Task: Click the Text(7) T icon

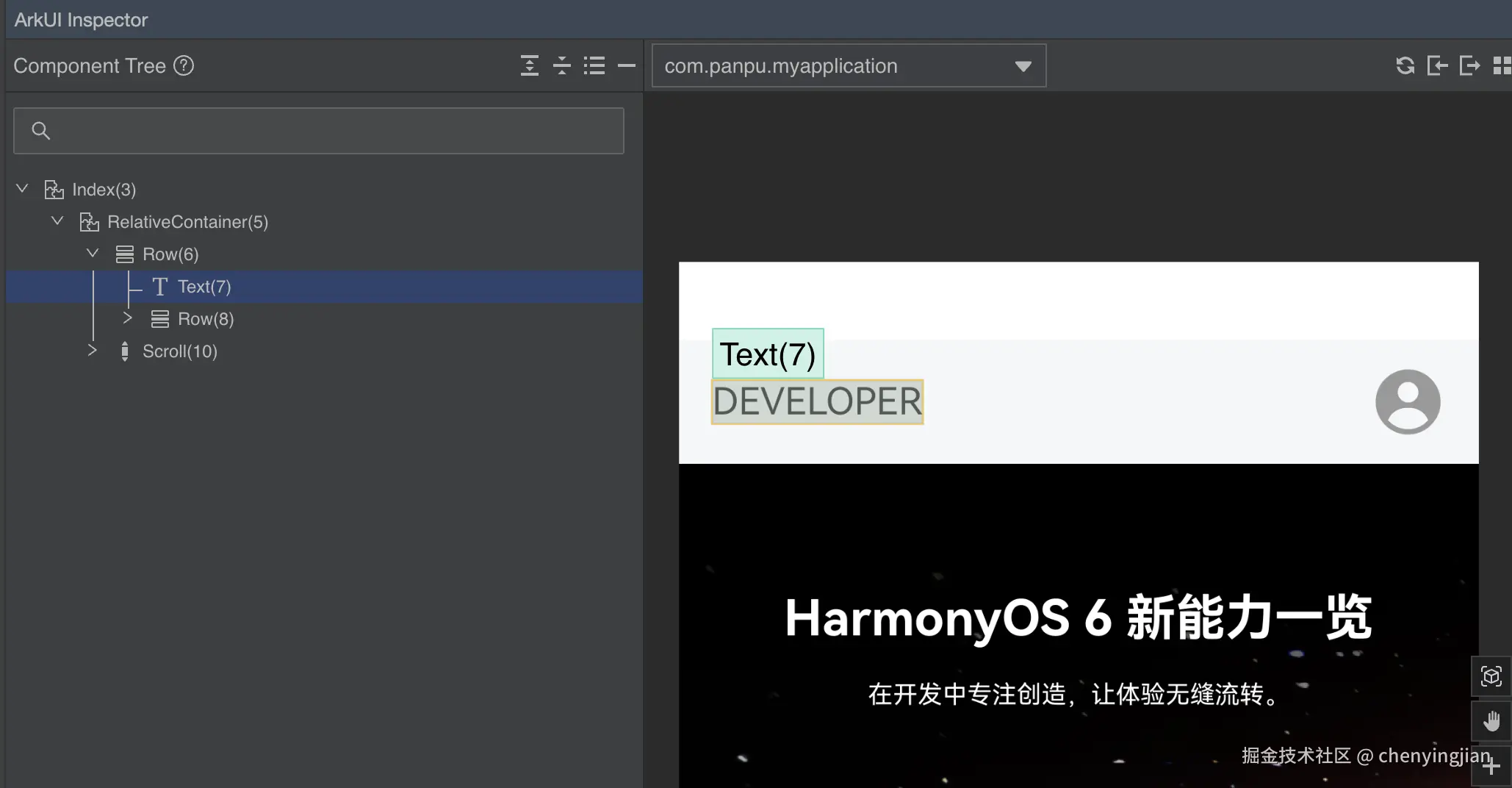Action: 160,287
